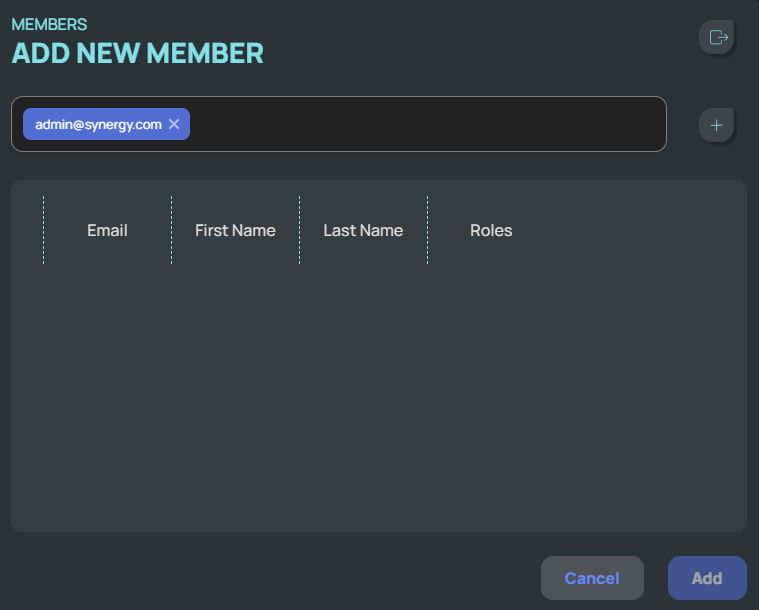Click the exit icon at top right
Screen dimensions: 759x610
point(717,38)
